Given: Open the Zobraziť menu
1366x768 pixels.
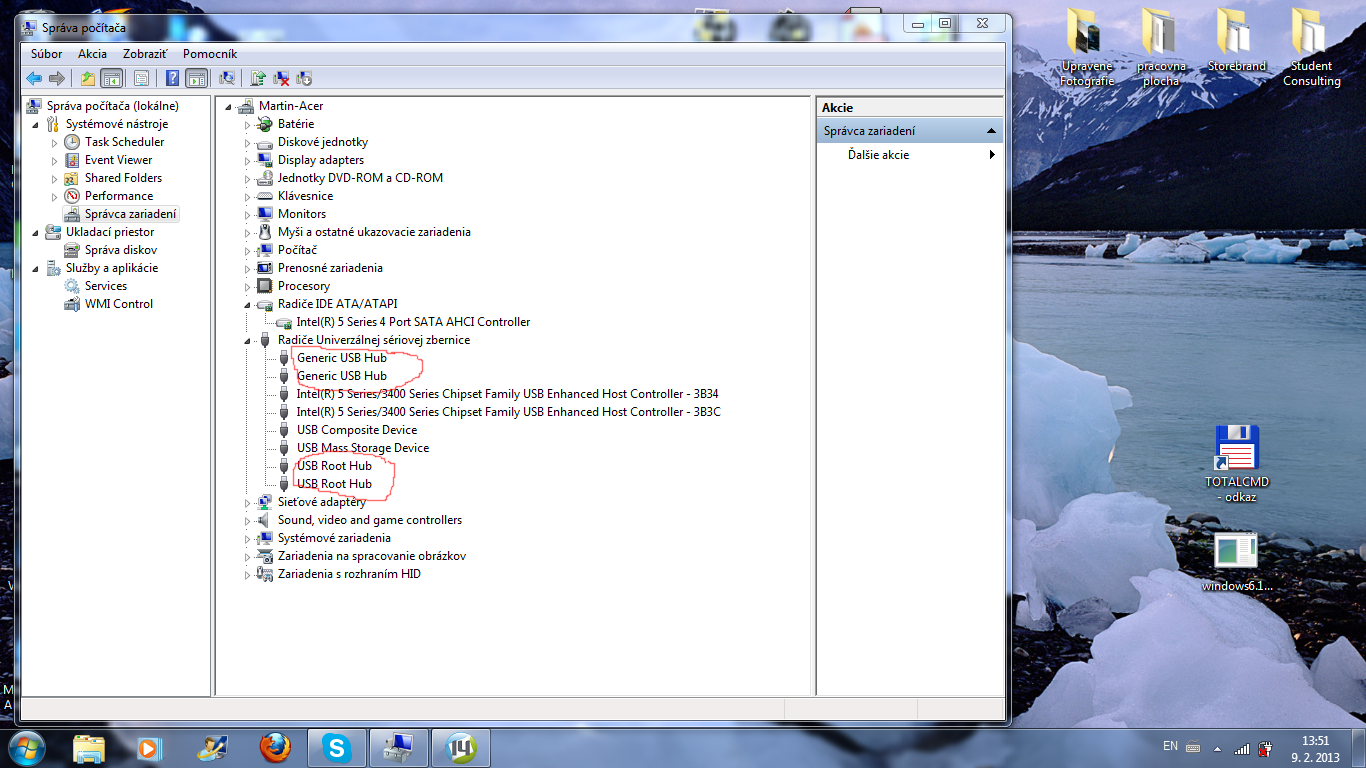Looking at the screenshot, I should [x=145, y=54].
